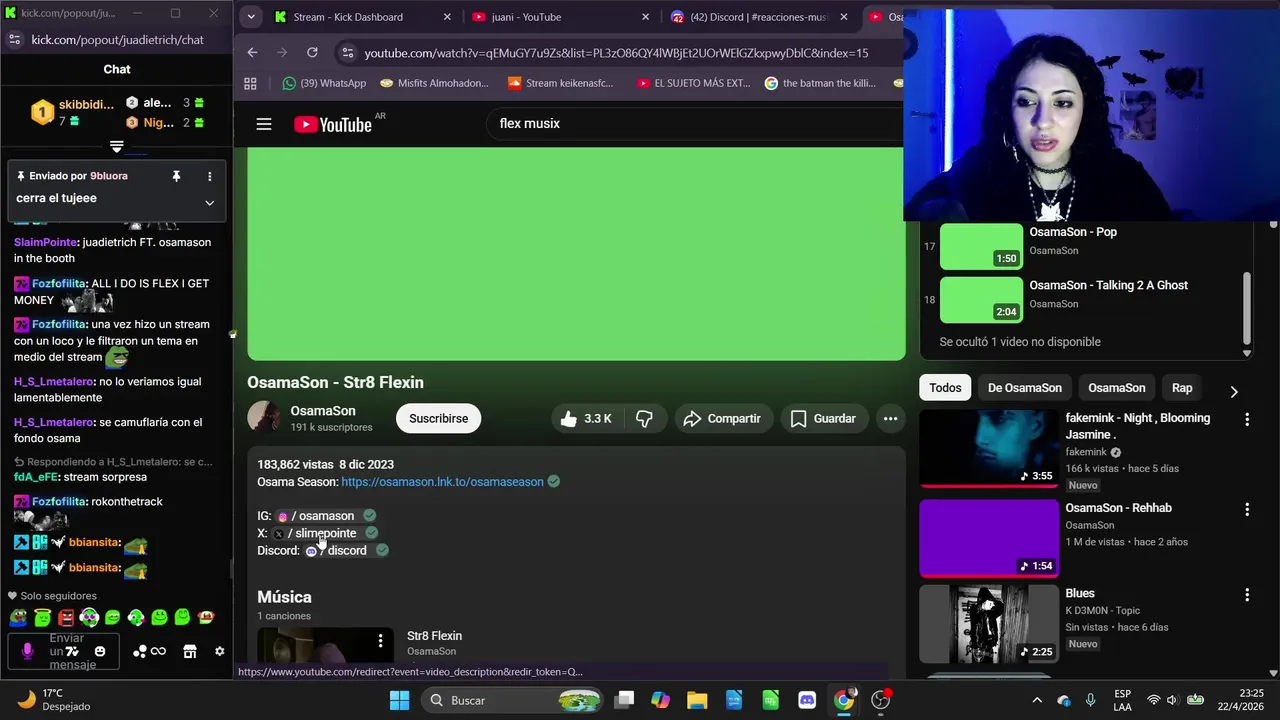This screenshot has height=720, width=1280.
Task: Go back in Chrome browser
Action: tap(252, 52)
